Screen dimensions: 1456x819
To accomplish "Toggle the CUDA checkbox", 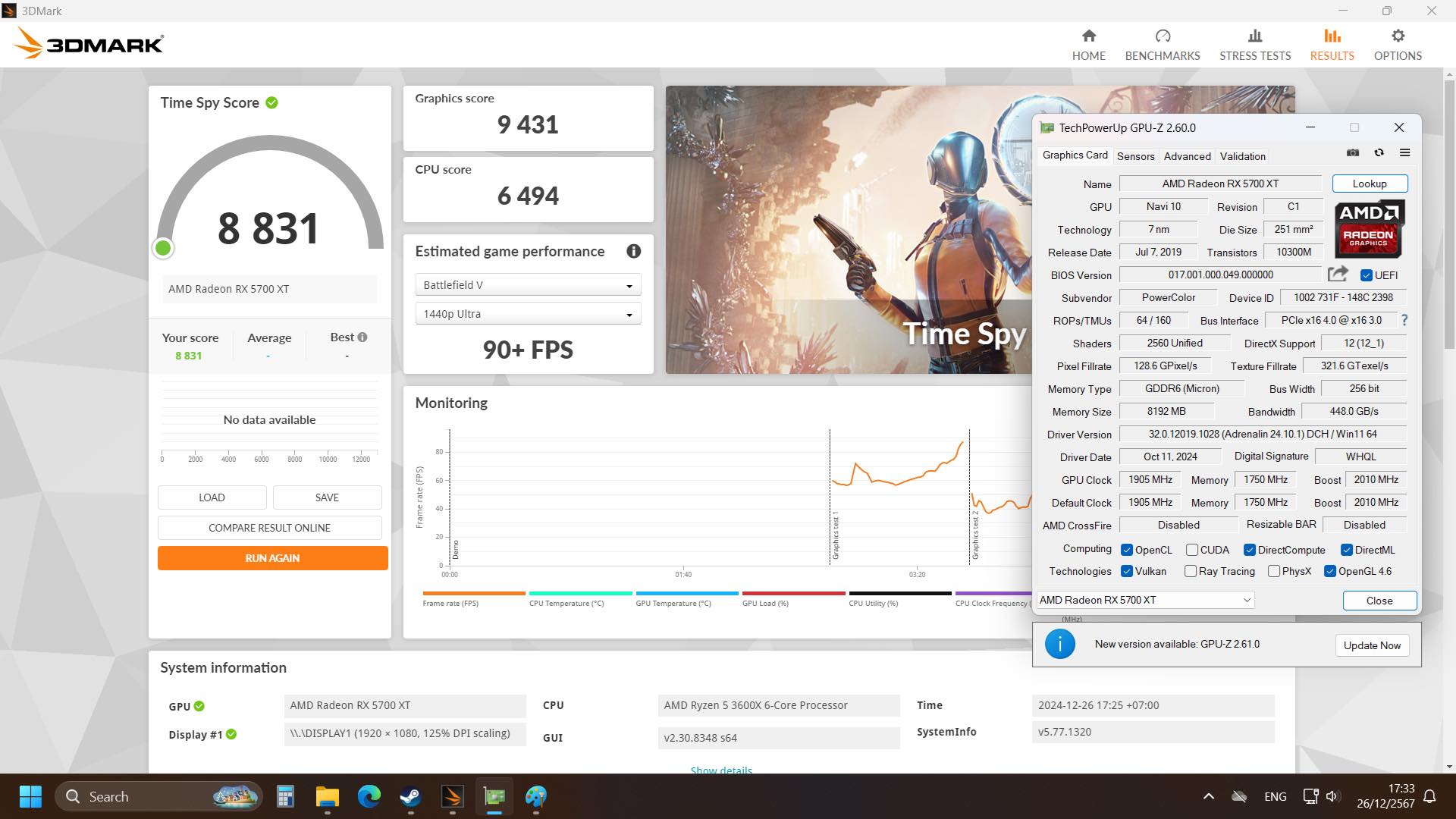I will coord(1192,550).
